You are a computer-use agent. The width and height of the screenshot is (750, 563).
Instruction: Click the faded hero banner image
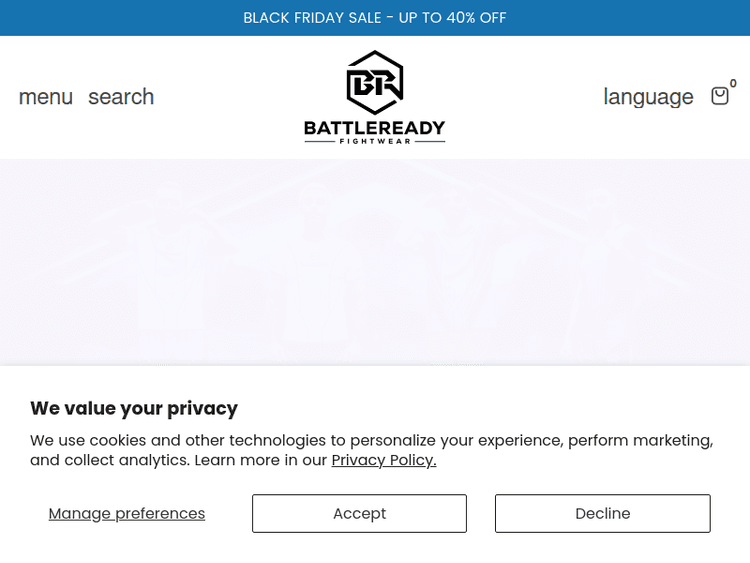(375, 260)
